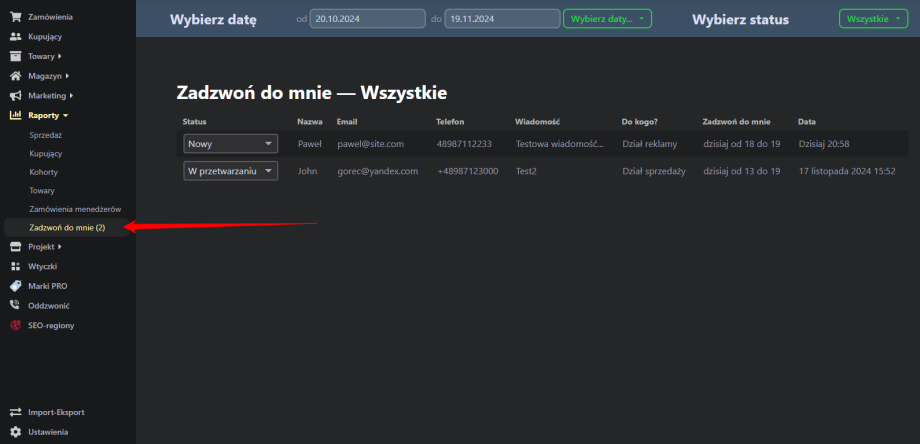This screenshot has height=444, width=920.
Task: Open the Sprzedaż report submenu item
Action: coord(47,135)
